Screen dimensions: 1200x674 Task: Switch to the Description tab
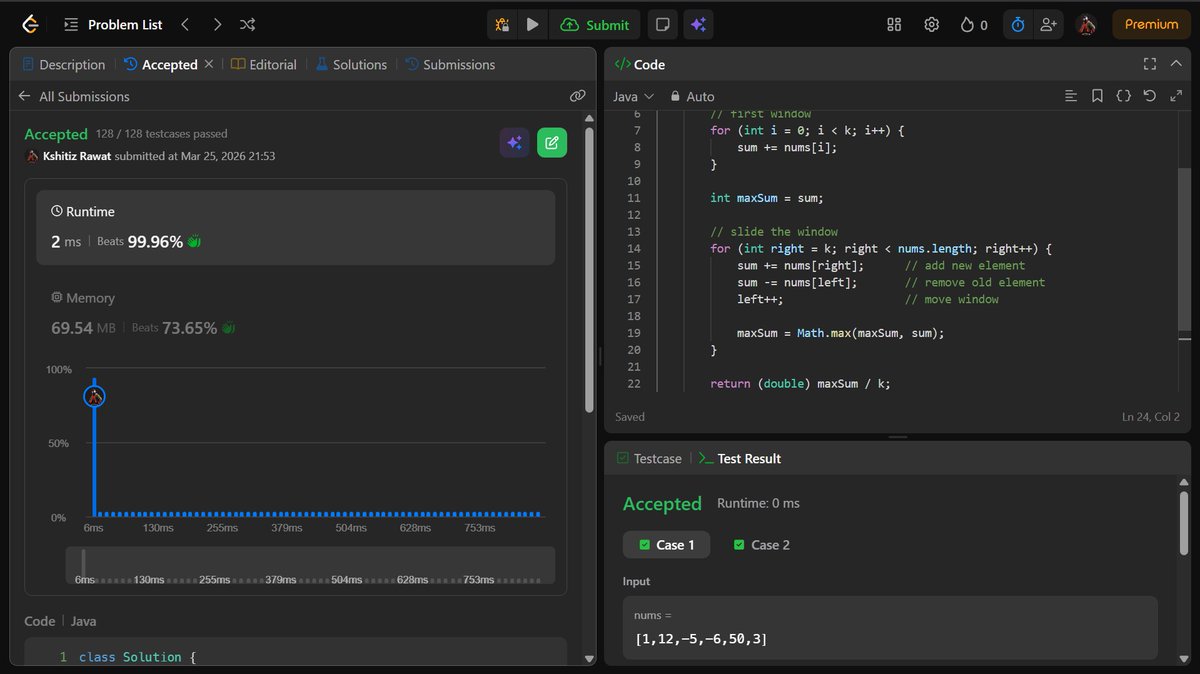62,64
